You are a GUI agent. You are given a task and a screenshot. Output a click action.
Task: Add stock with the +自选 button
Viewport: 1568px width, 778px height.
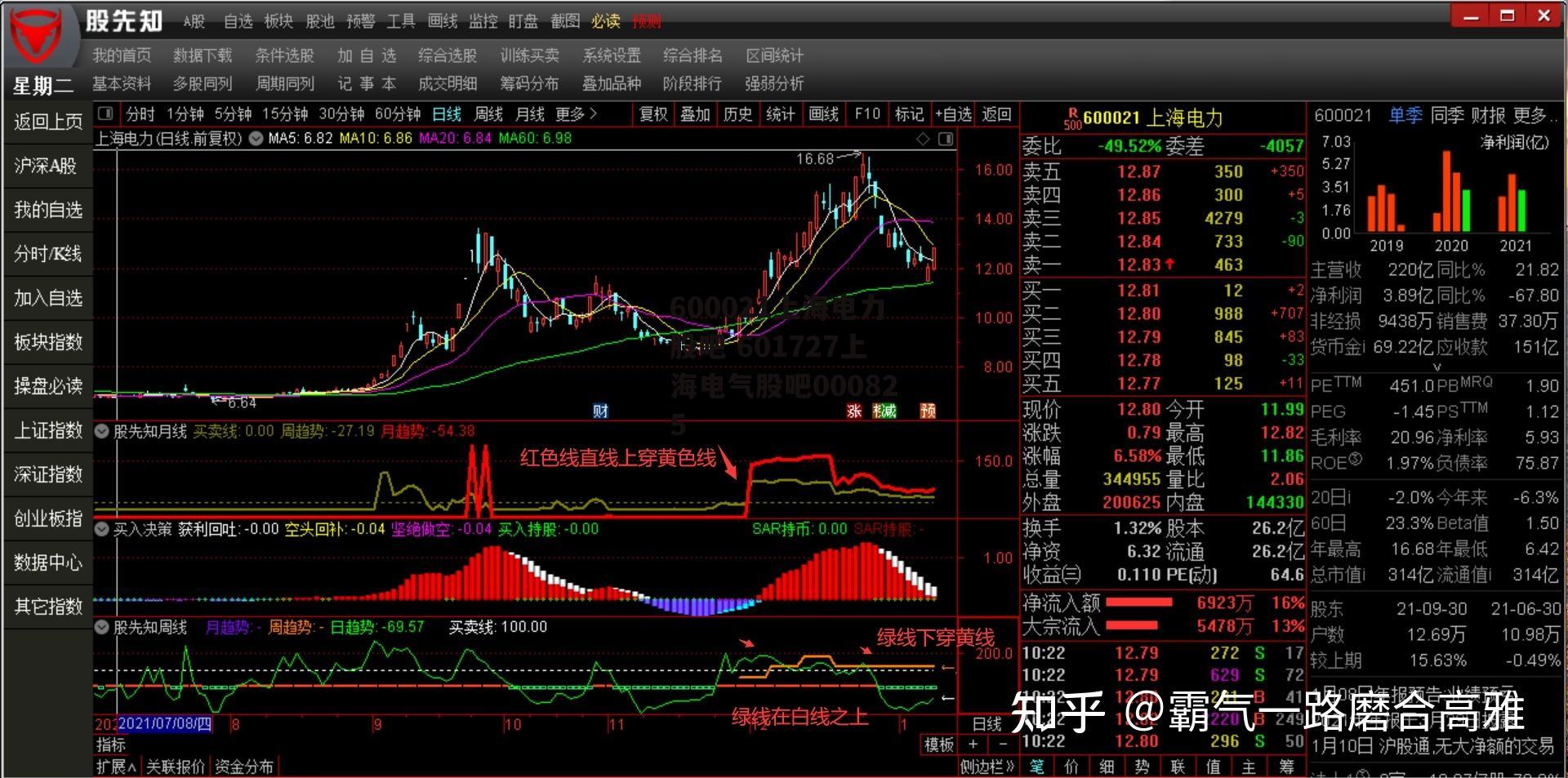tap(953, 114)
